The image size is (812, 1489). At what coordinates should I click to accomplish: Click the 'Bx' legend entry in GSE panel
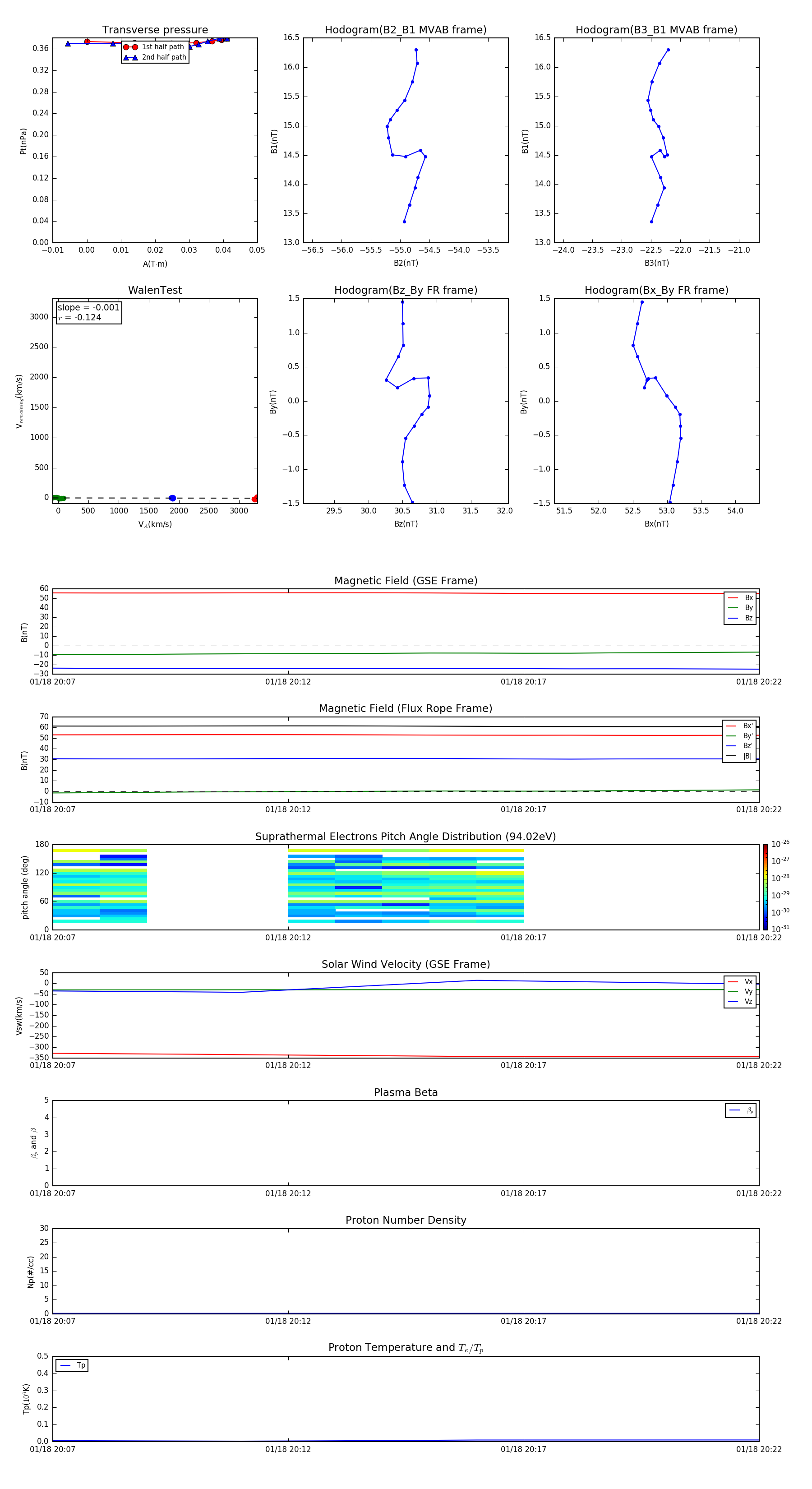[740, 598]
